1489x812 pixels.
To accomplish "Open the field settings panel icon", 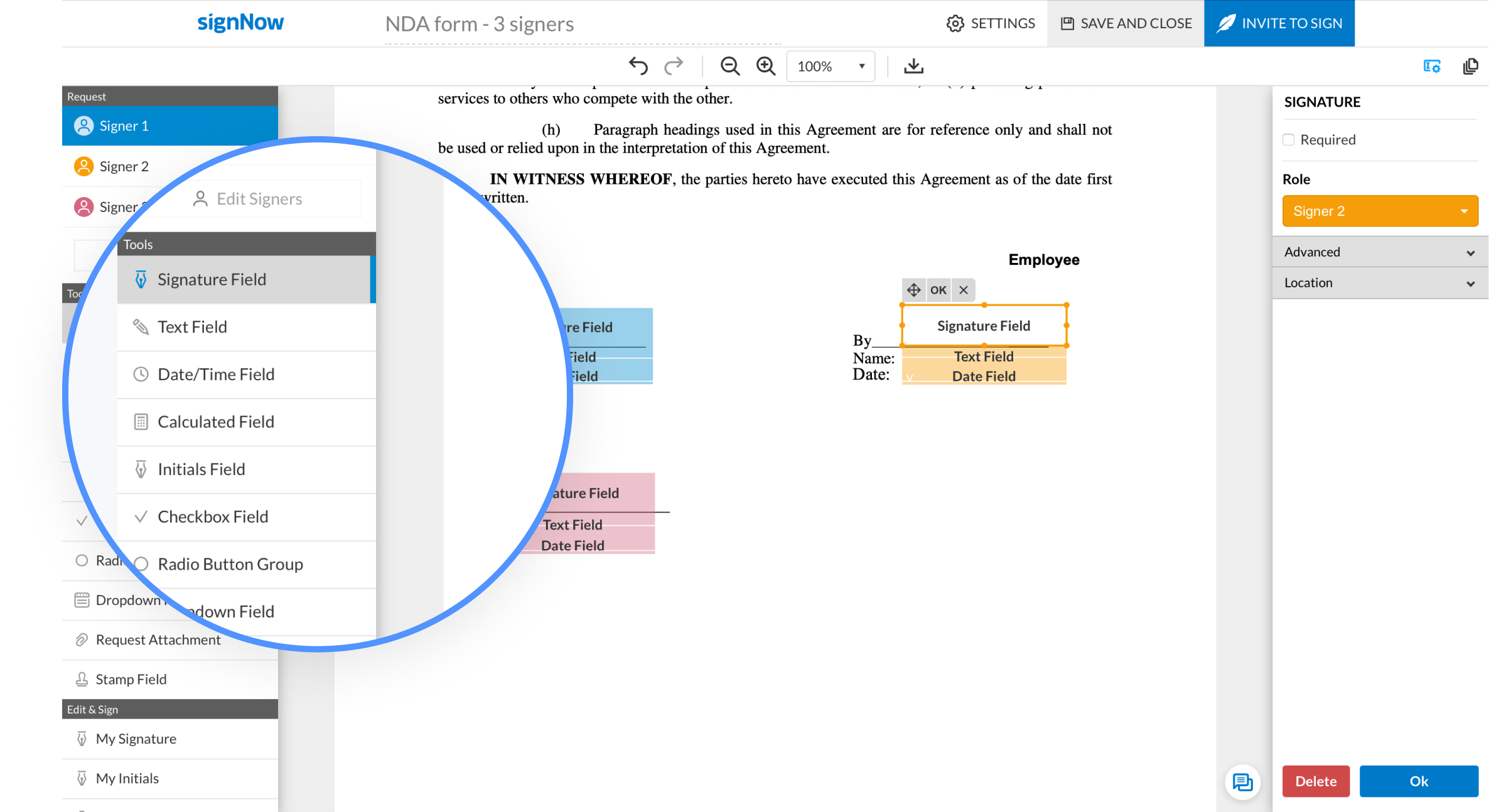I will [x=1431, y=66].
